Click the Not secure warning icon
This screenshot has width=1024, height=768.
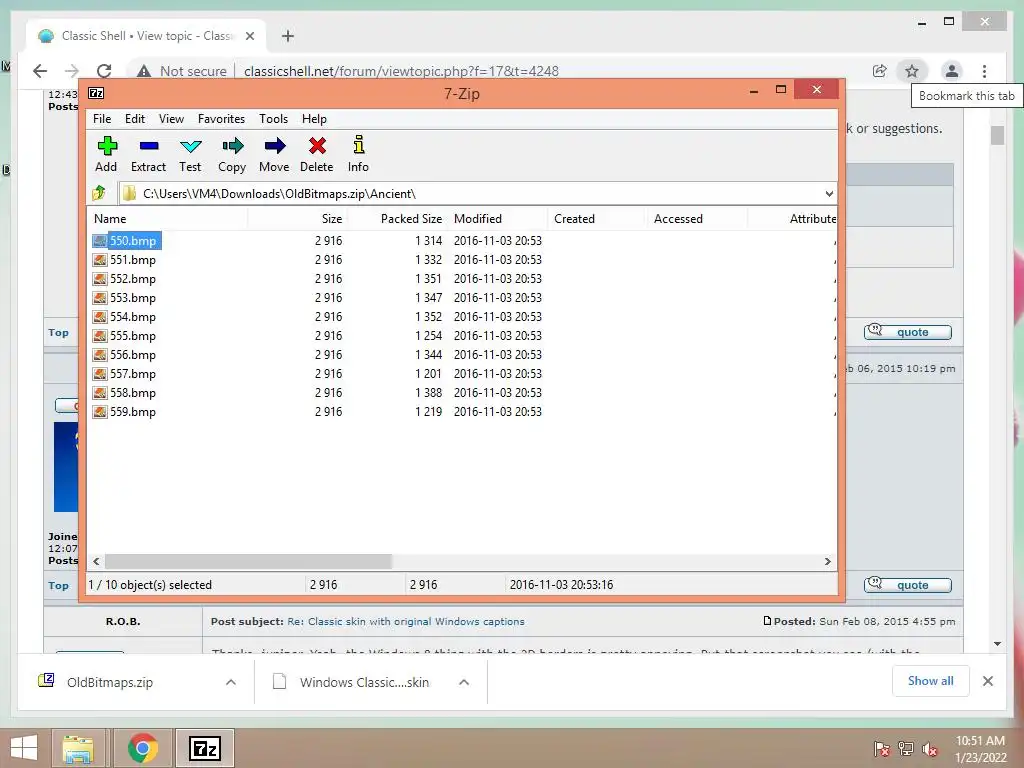click(144, 71)
